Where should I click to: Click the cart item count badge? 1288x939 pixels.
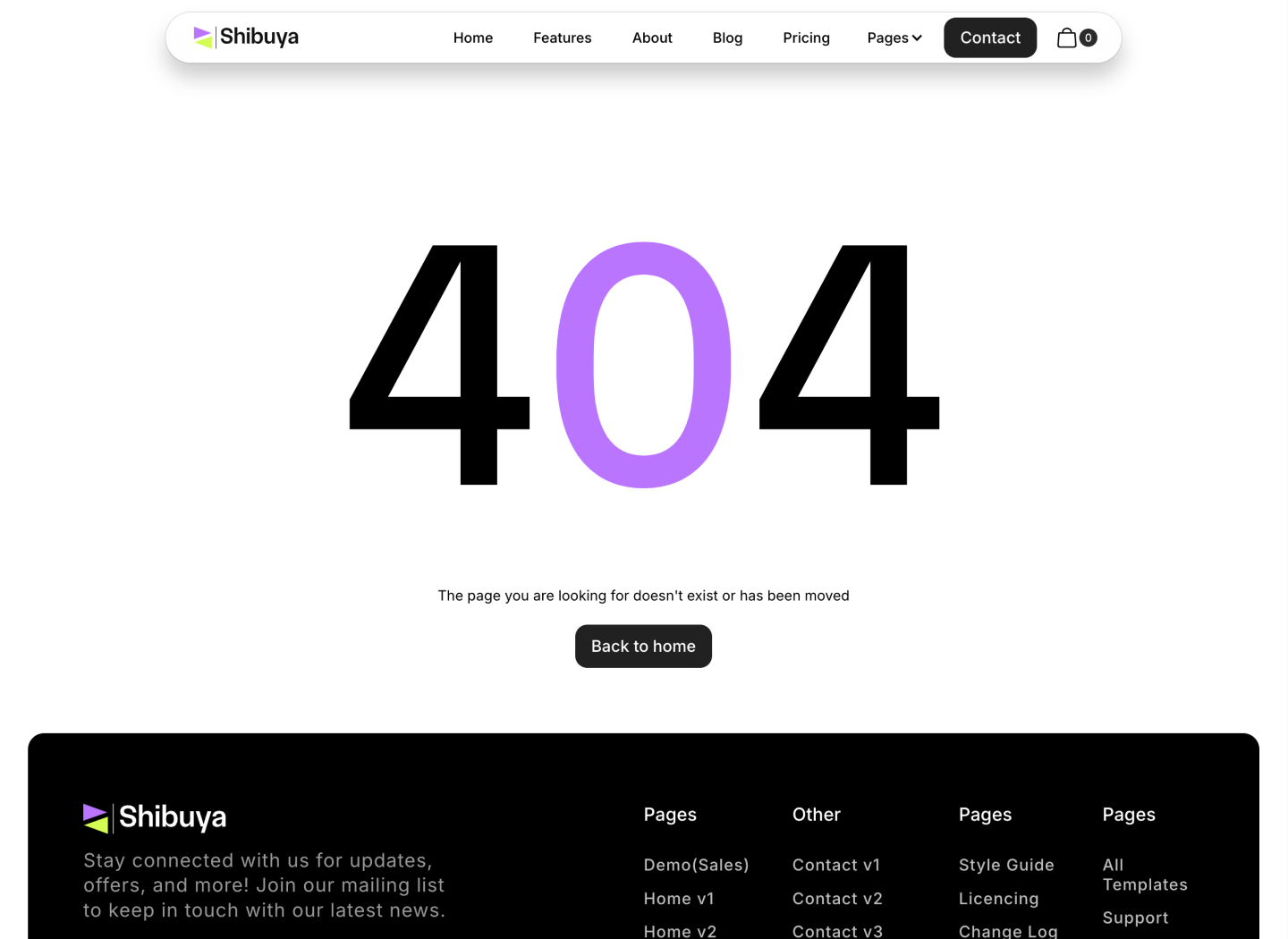tap(1088, 38)
